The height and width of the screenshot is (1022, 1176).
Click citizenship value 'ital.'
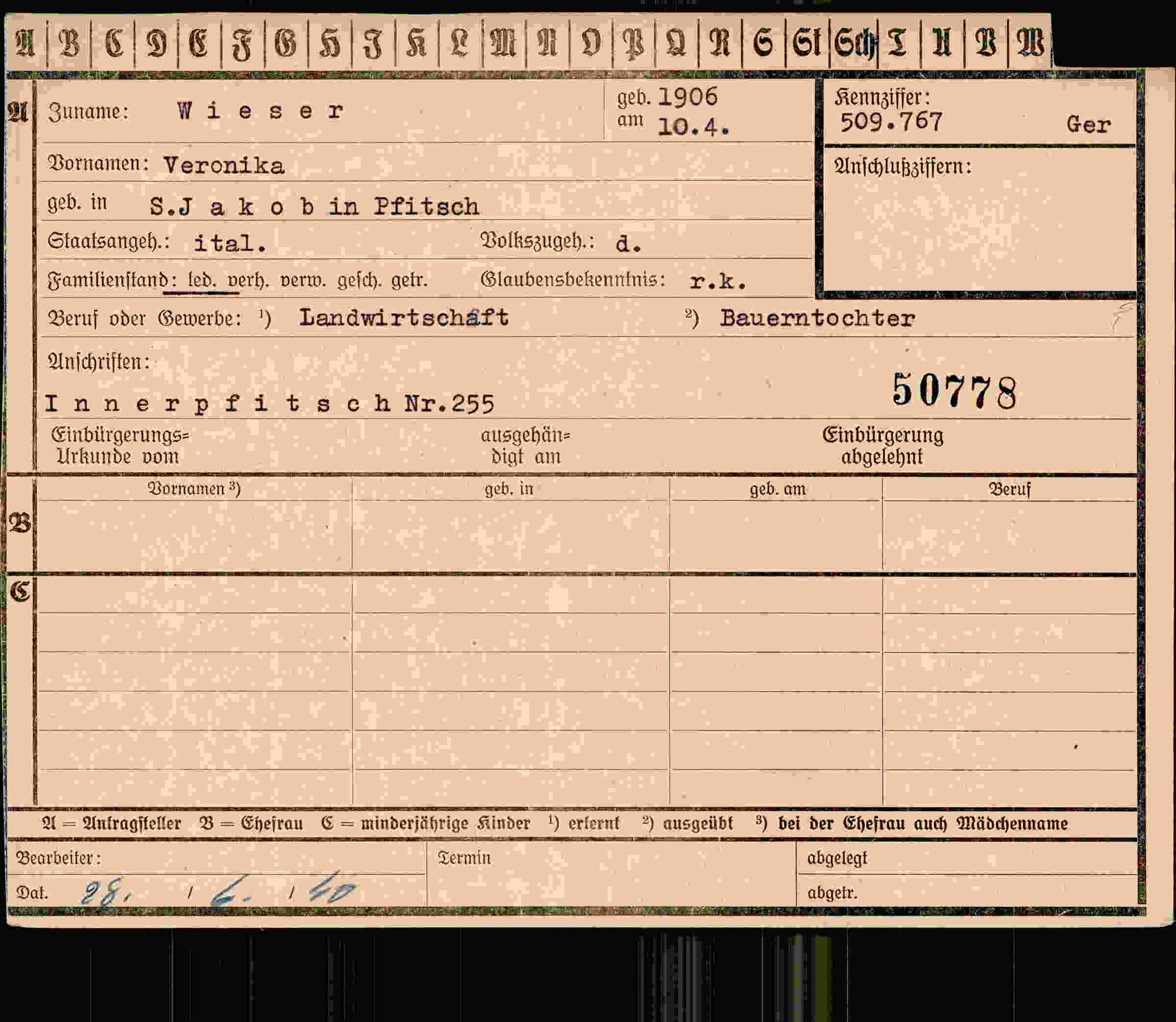pyautogui.click(x=230, y=244)
